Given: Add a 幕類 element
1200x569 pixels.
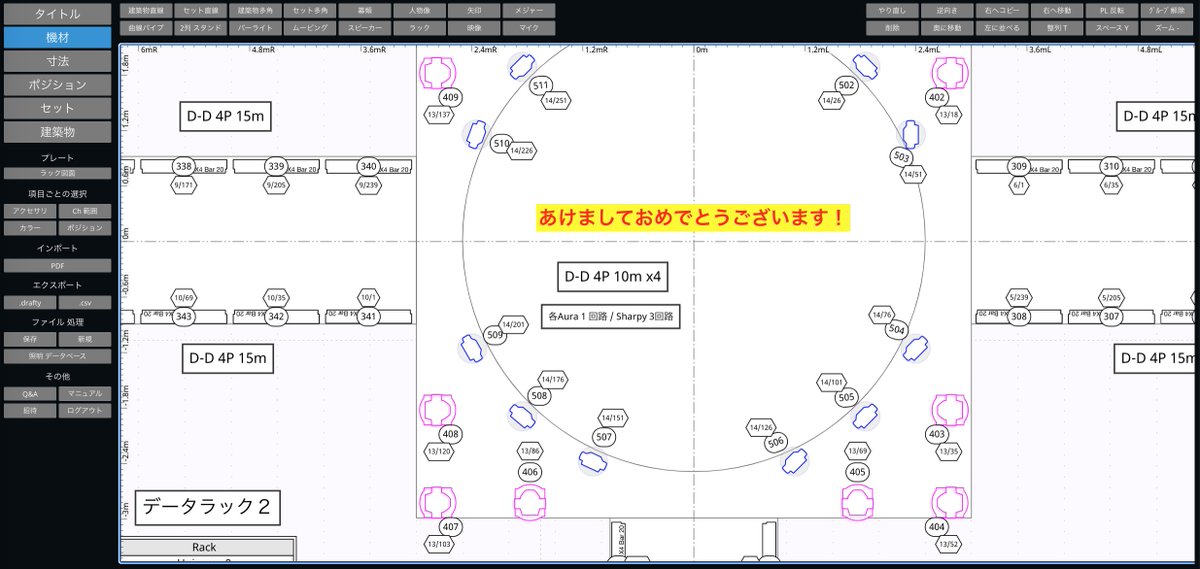Looking at the screenshot, I should 364,10.
